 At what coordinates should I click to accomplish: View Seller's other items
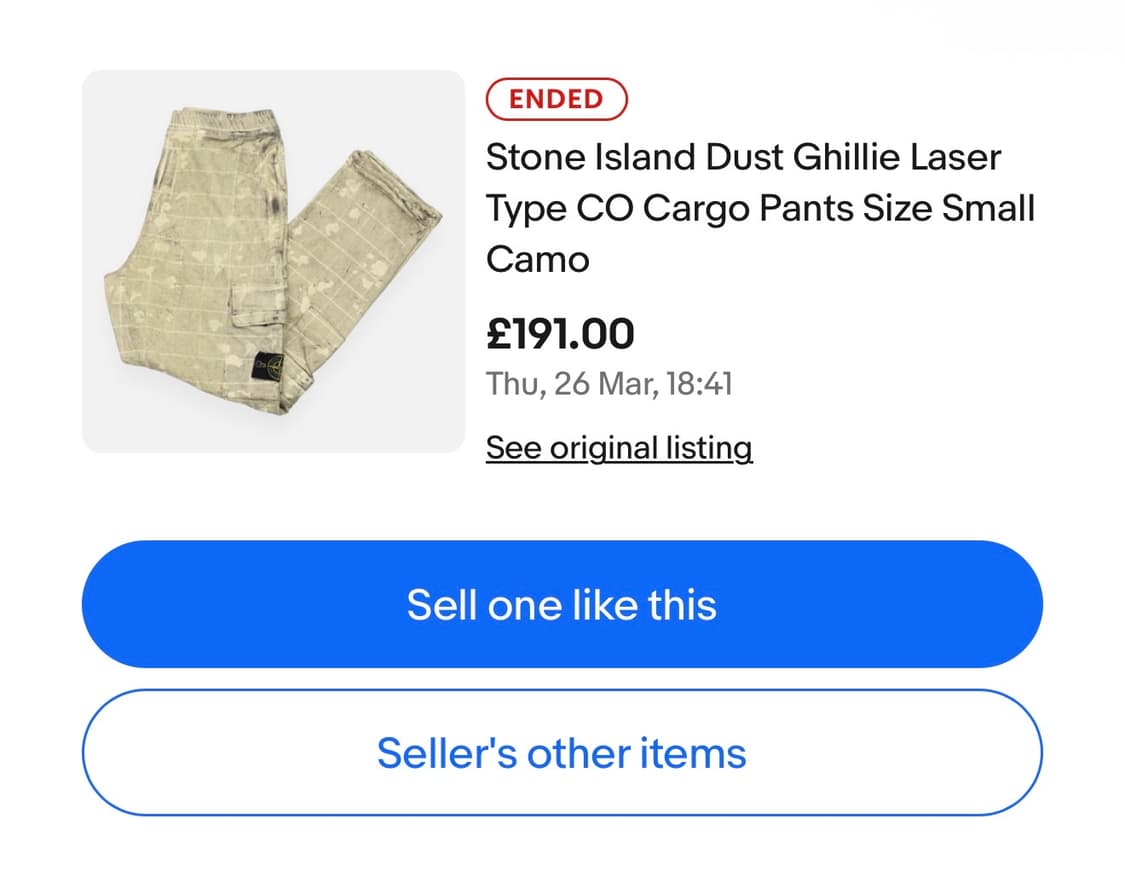562,753
